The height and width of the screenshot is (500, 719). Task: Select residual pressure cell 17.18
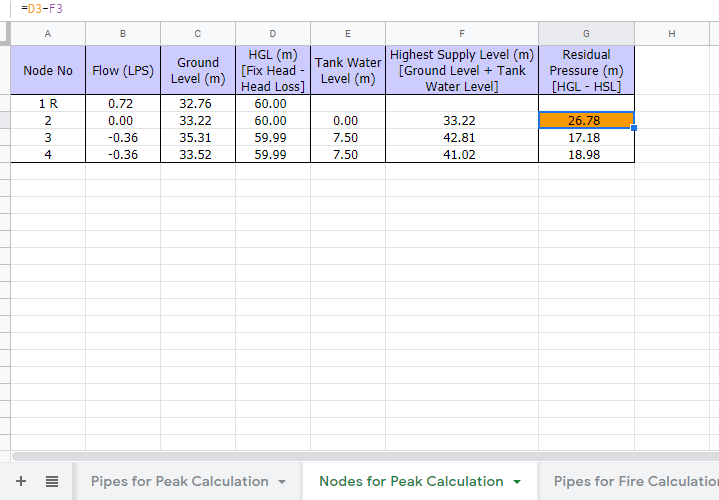[x=586, y=138]
